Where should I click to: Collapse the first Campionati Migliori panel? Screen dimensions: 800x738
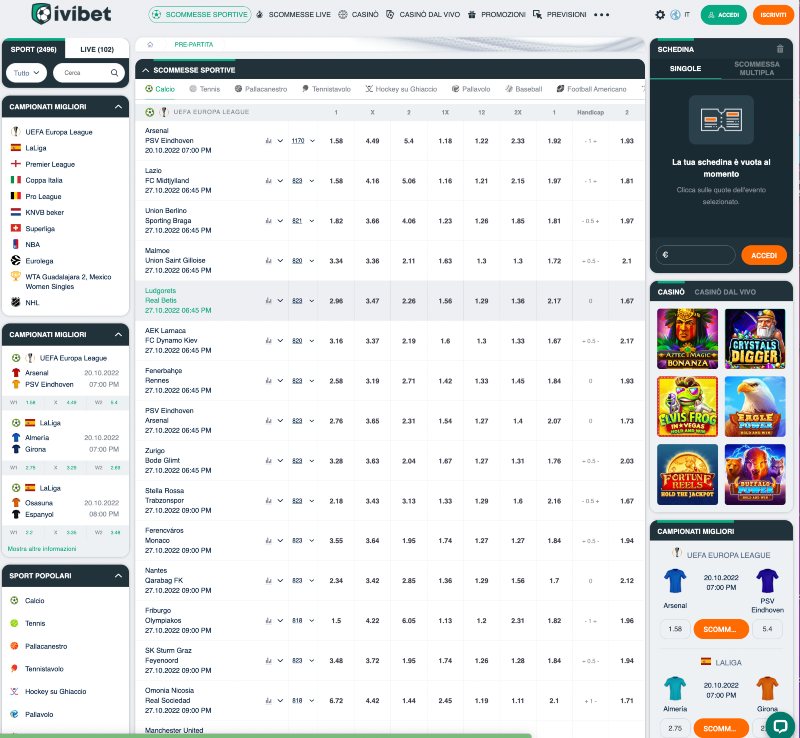pos(118,107)
